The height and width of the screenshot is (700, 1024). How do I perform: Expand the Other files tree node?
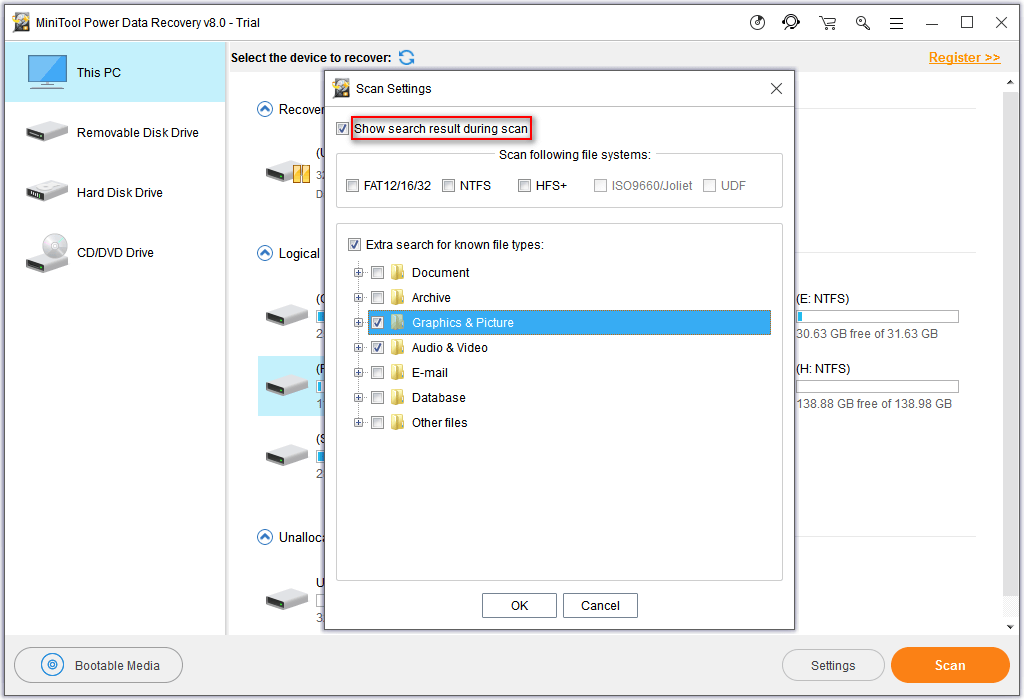coord(358,422)
